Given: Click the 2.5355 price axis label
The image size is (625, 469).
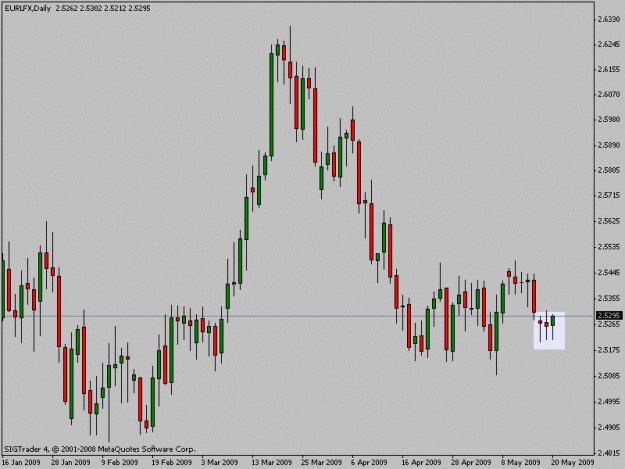Looking at the screenshot, I should pos(609,298).
